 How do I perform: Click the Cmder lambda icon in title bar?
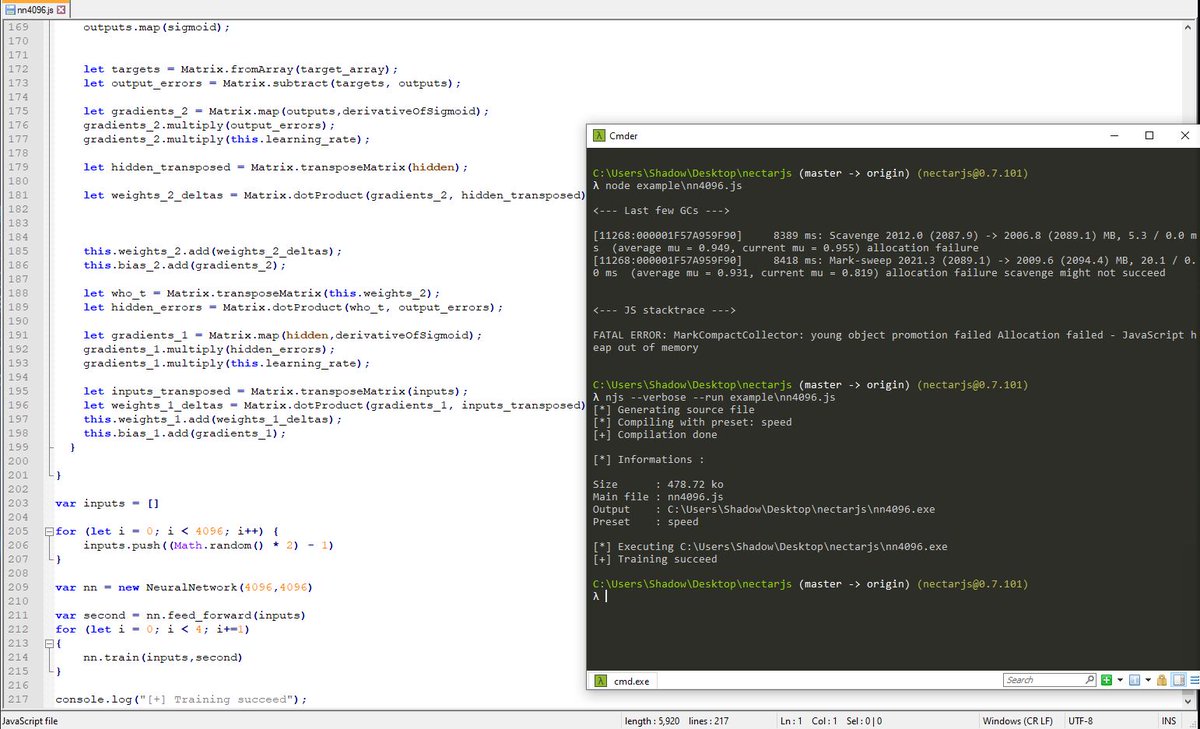click(x=598, y=135)
